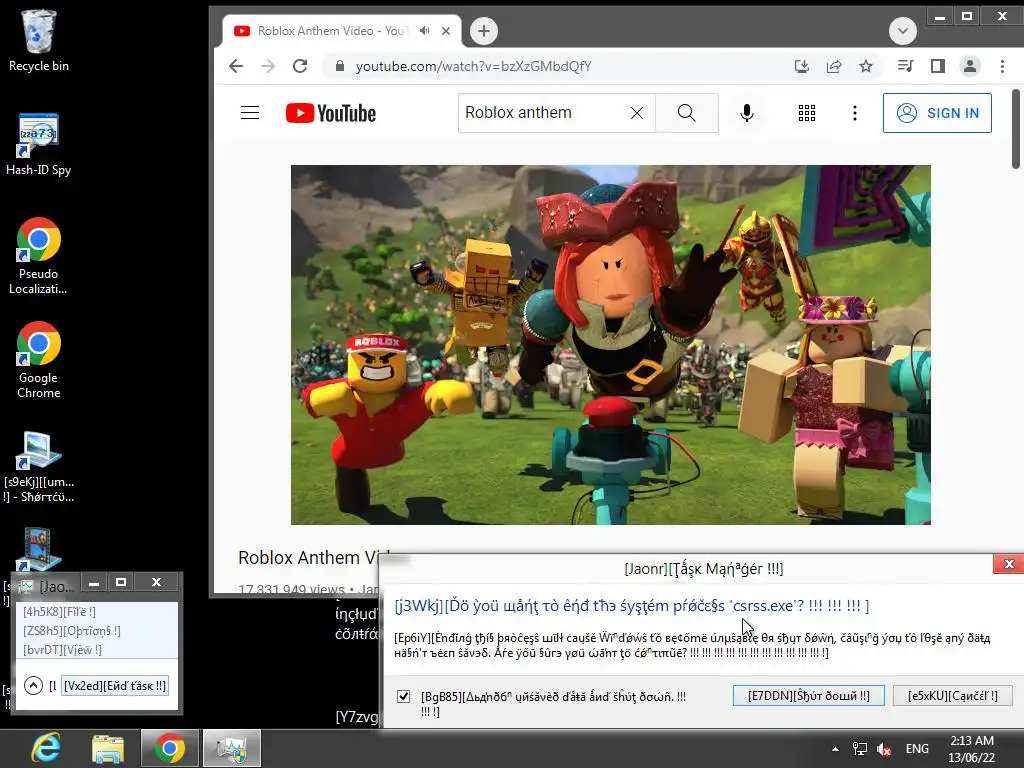Close the Roblox Anthem Video tab
This screenshot has height=768, width=1024.
(x=446, y=31)
